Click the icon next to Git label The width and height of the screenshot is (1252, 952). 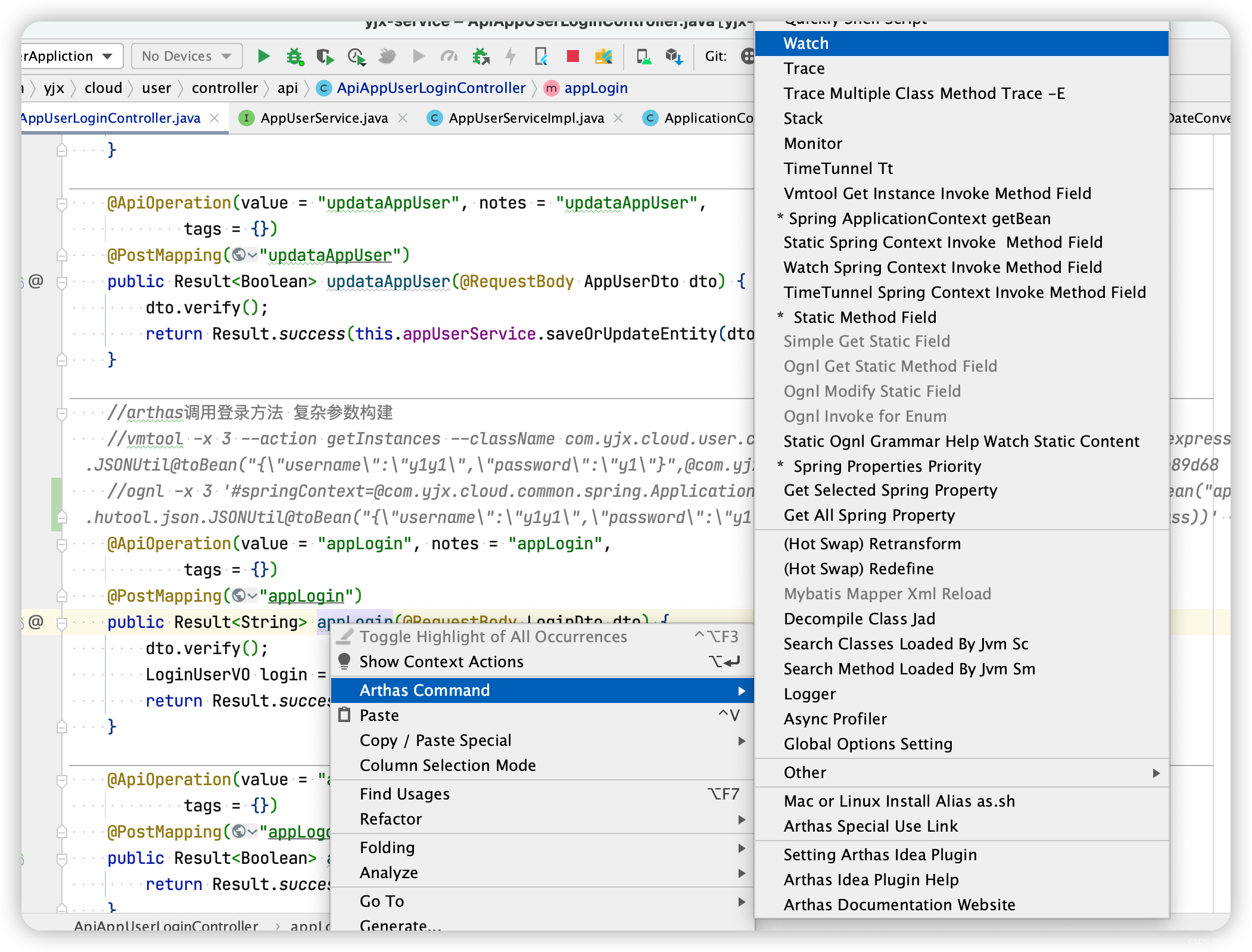747,57
